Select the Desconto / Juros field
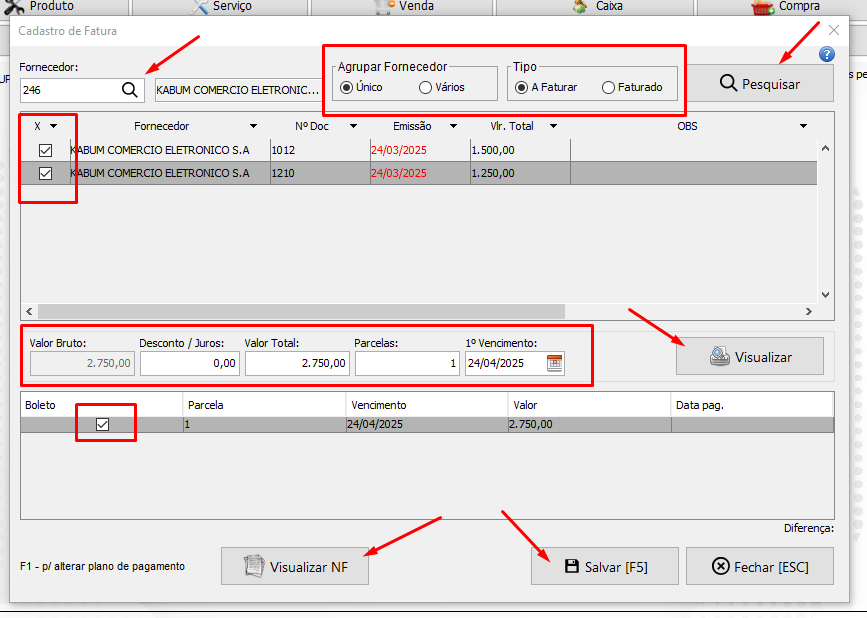867x618 pixels. click(x=189, y=363)
